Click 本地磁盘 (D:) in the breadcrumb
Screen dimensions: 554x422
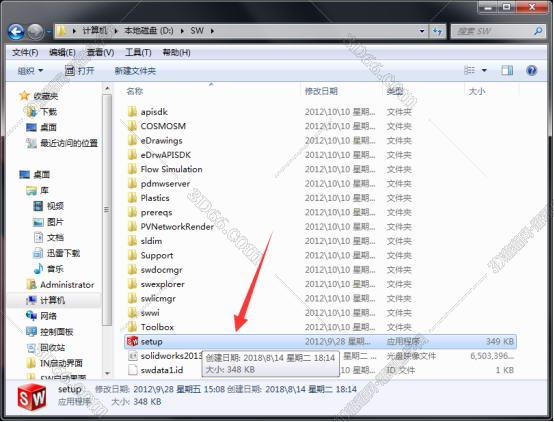click(x=149, y=31)
